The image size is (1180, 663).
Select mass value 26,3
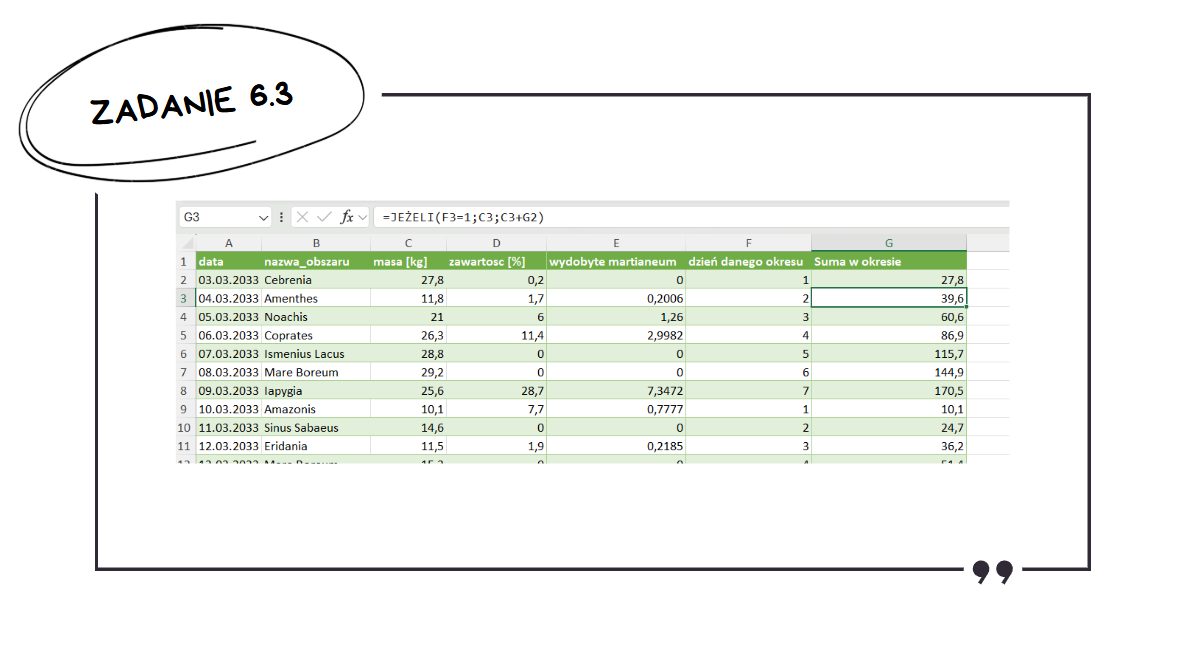point(408,336)
